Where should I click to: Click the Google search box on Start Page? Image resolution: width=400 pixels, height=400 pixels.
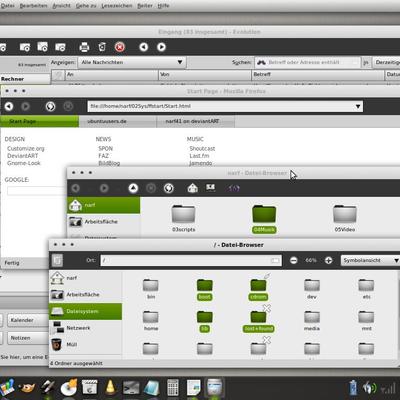click(37, 191)
